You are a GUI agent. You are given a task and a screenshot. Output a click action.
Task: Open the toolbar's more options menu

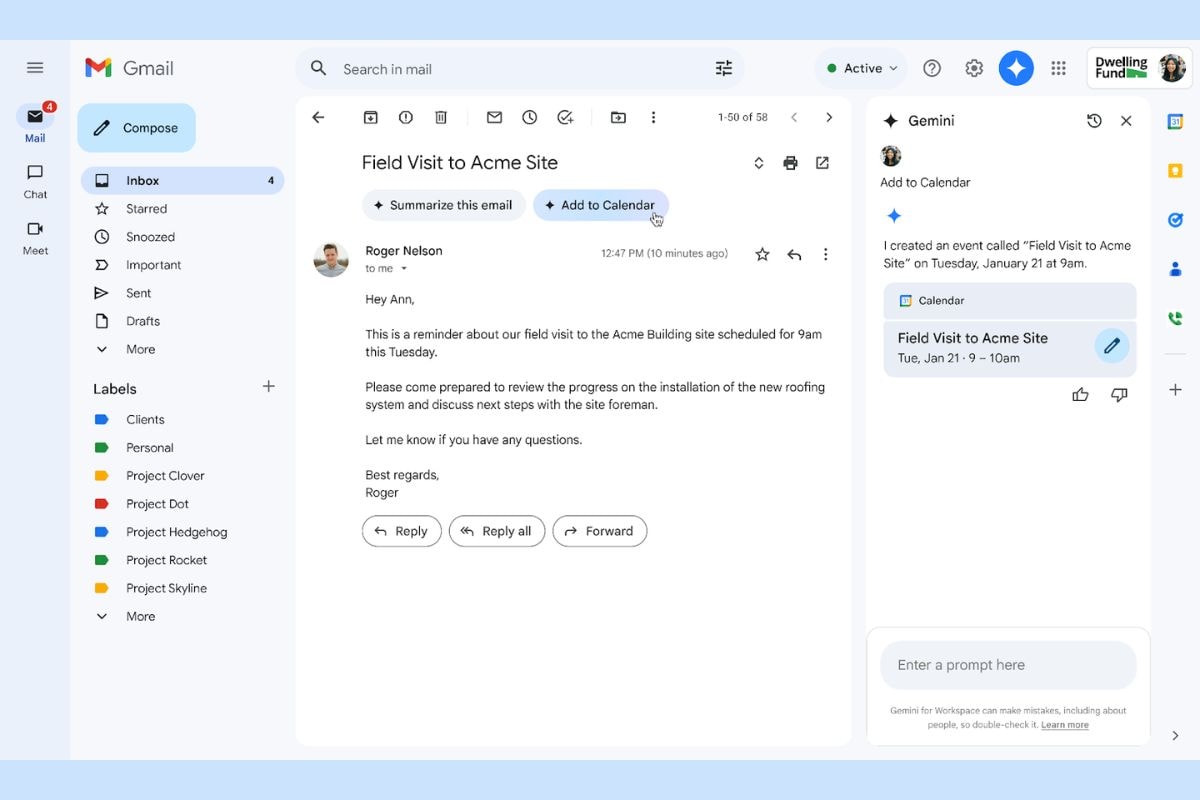653,117
